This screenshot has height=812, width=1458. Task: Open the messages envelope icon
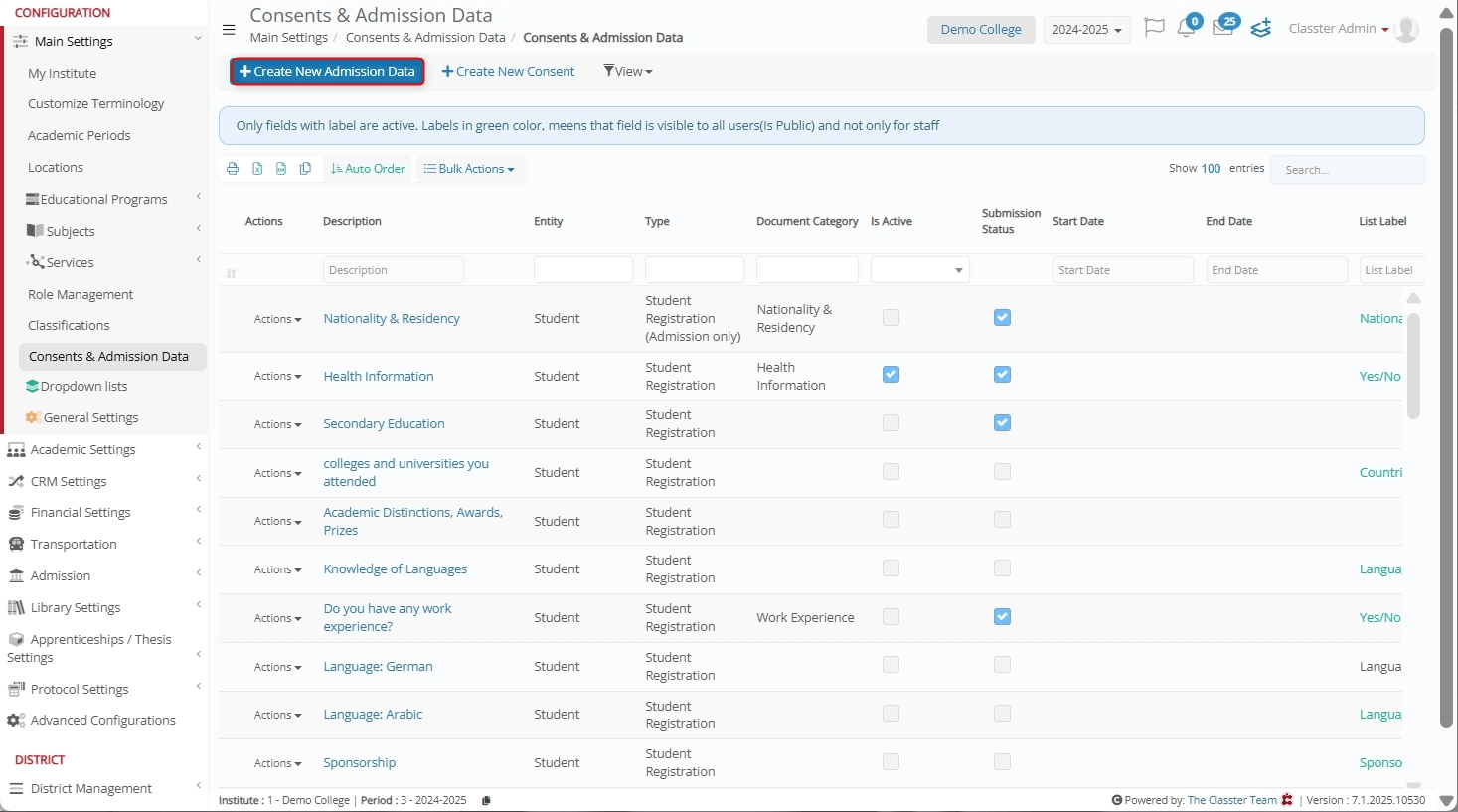click(x=1222, y=28)
